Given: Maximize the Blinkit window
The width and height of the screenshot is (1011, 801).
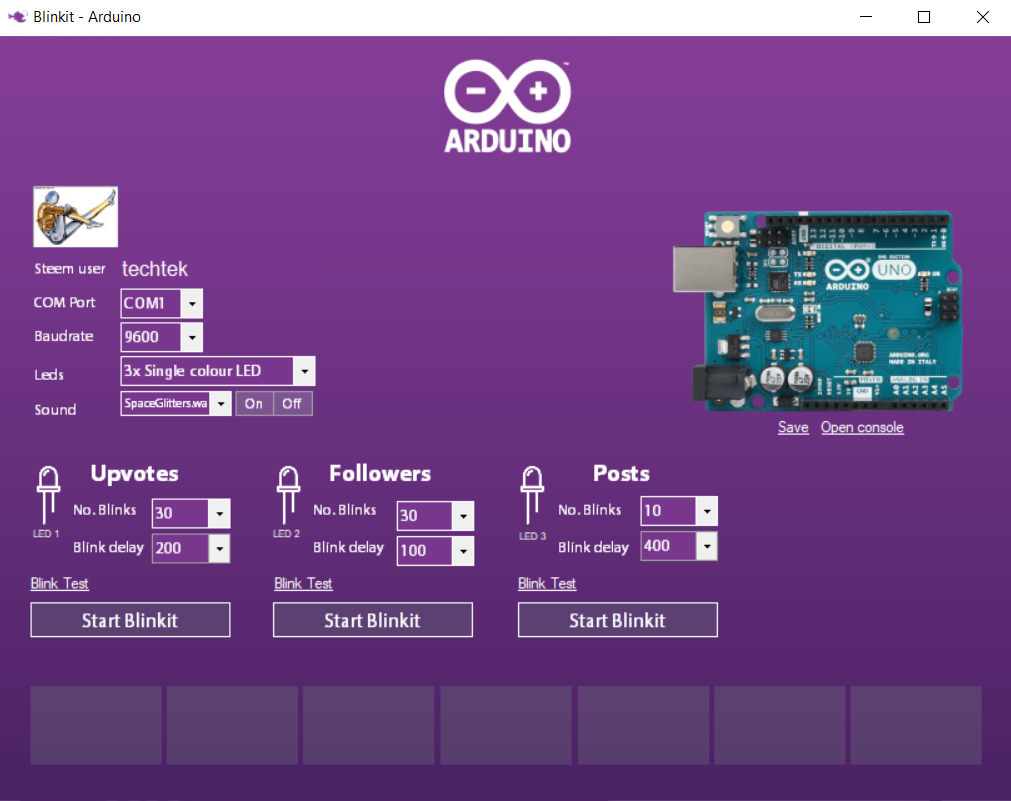Looking at the screenshot, I should click(924, 17).
